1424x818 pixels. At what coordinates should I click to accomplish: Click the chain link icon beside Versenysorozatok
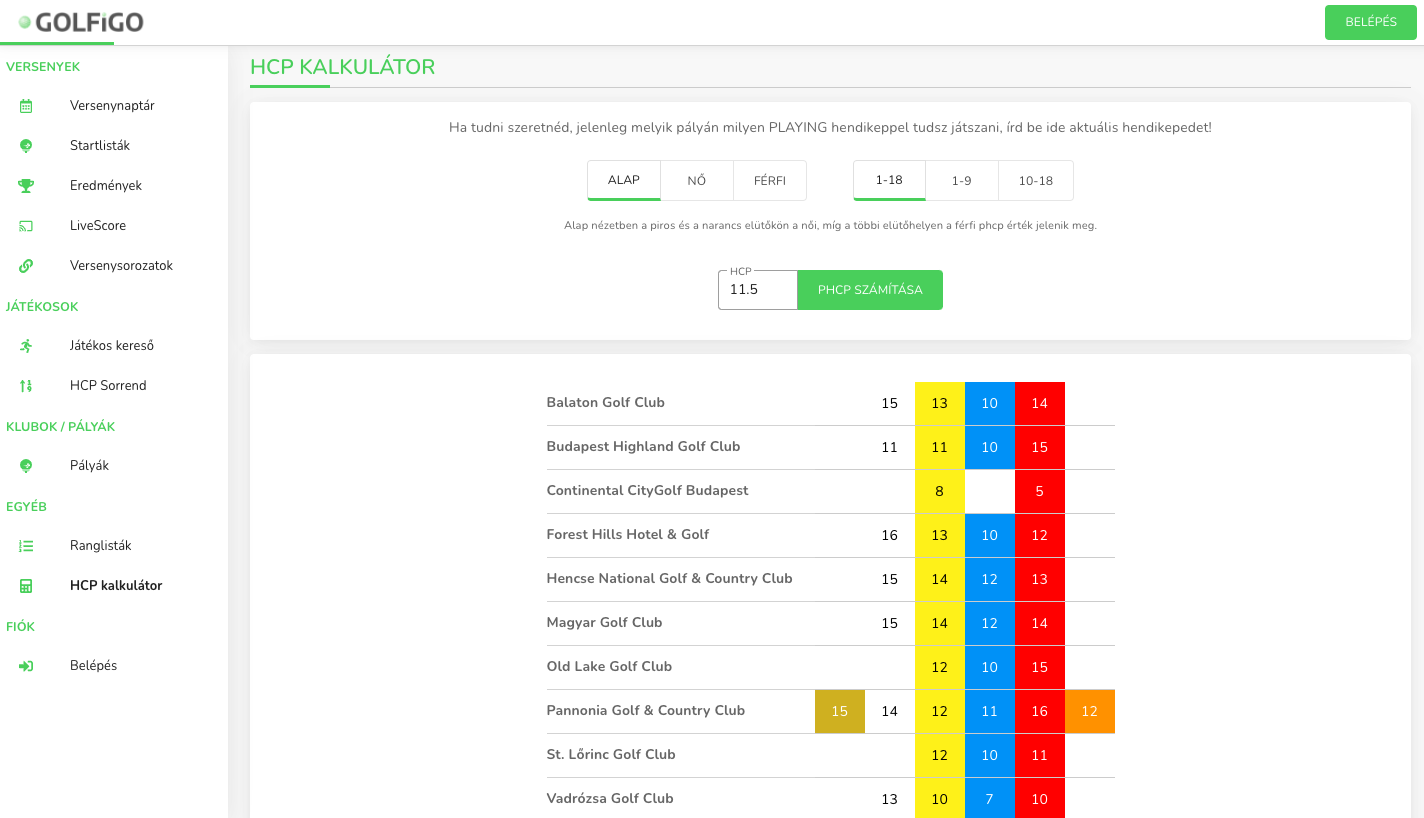coord(26,266)
